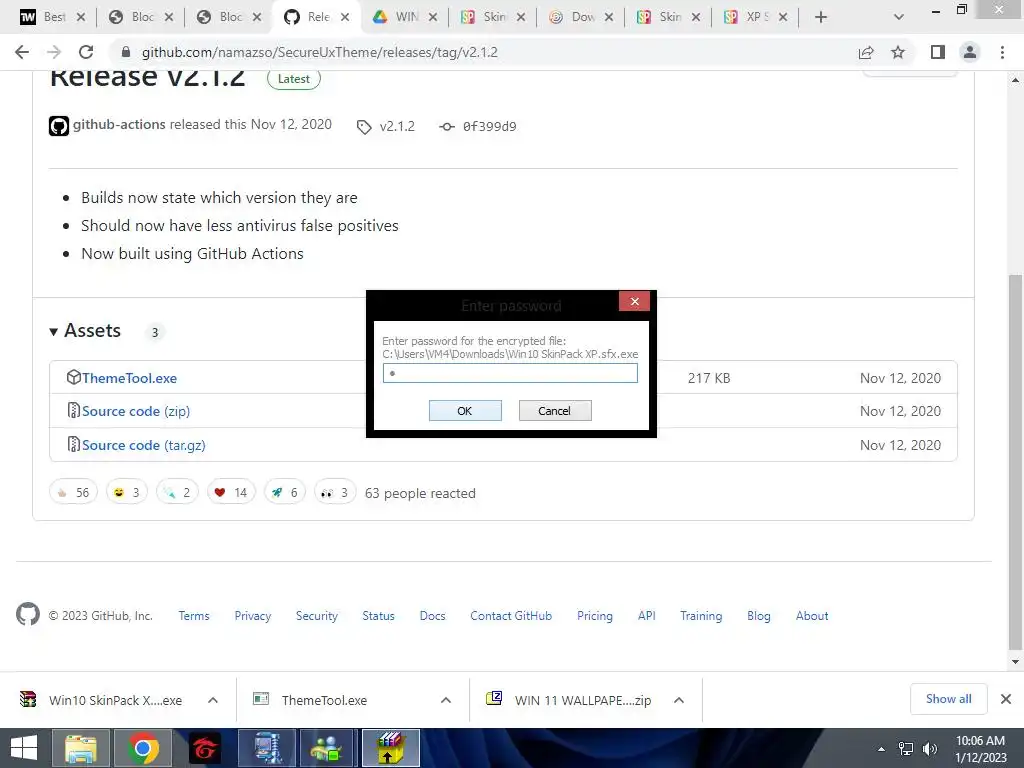Cancel the Enter password dialog
1024x768 pixels.
click(x=554, y=411)
